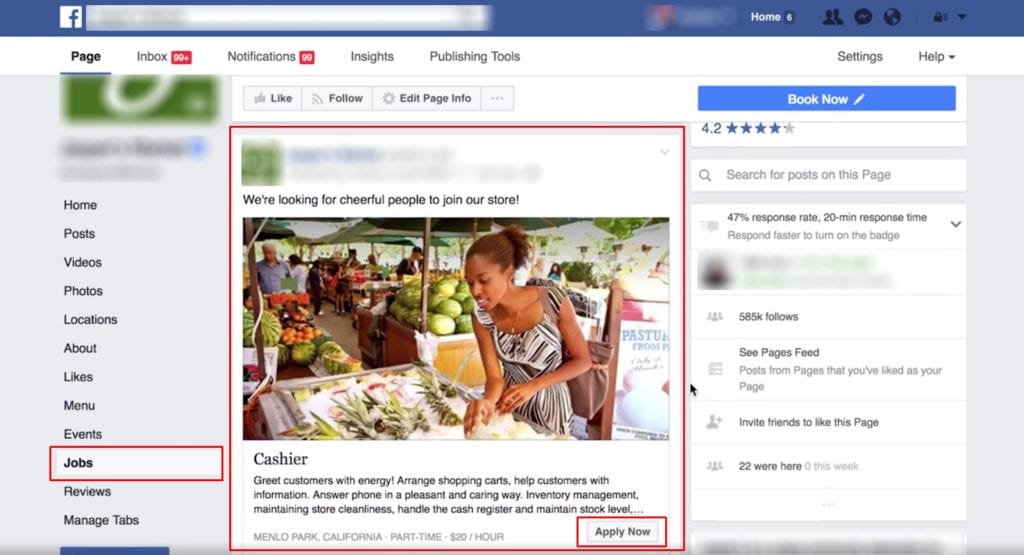Click the Invite friends person icon
The width and height of the screenshot is (1024, 555).
(x=714, y=422)
